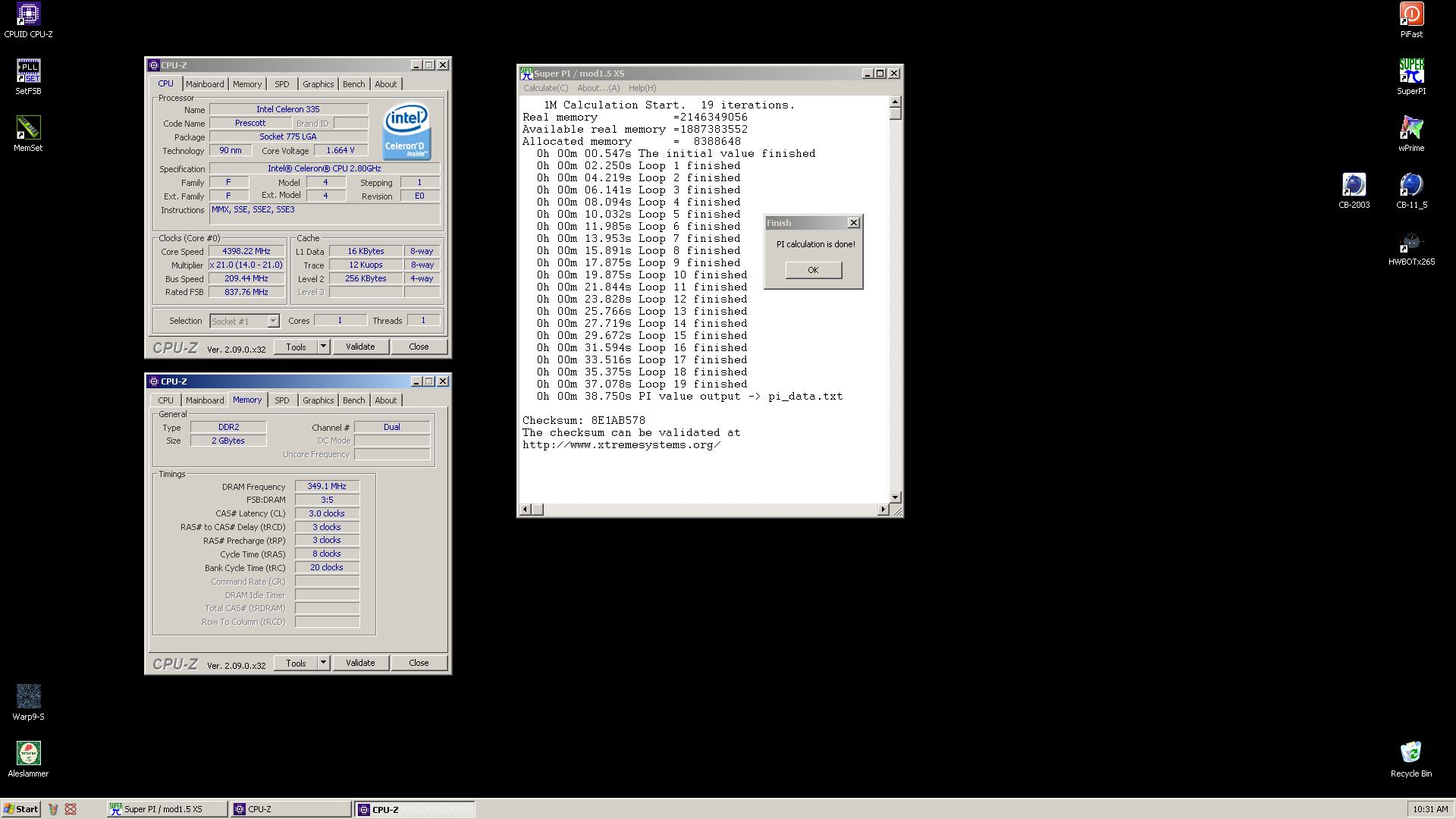The width and height of the screenshot is (1456, 819).
Task: Open Calculate(C) menu in Super PI
Action: point(545,88)
